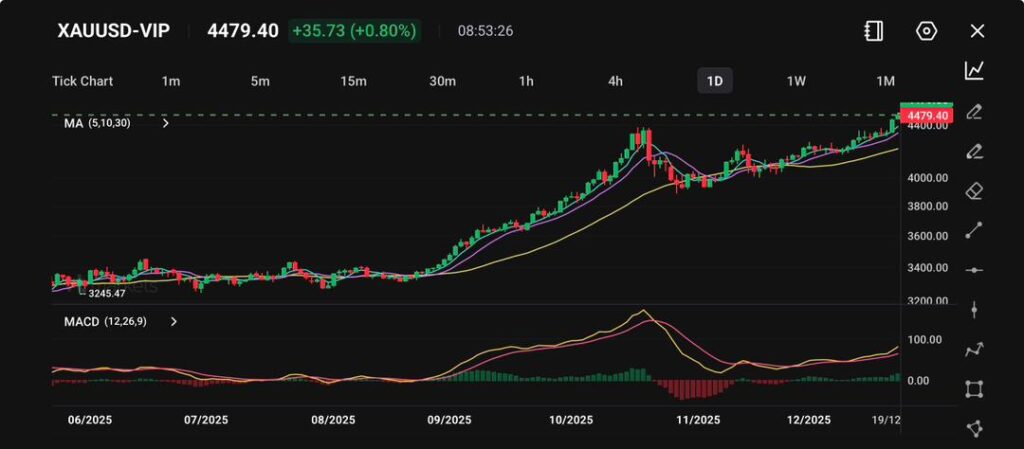
Task: Open the hexagon chart settings icon
Action: pos(926,31)
